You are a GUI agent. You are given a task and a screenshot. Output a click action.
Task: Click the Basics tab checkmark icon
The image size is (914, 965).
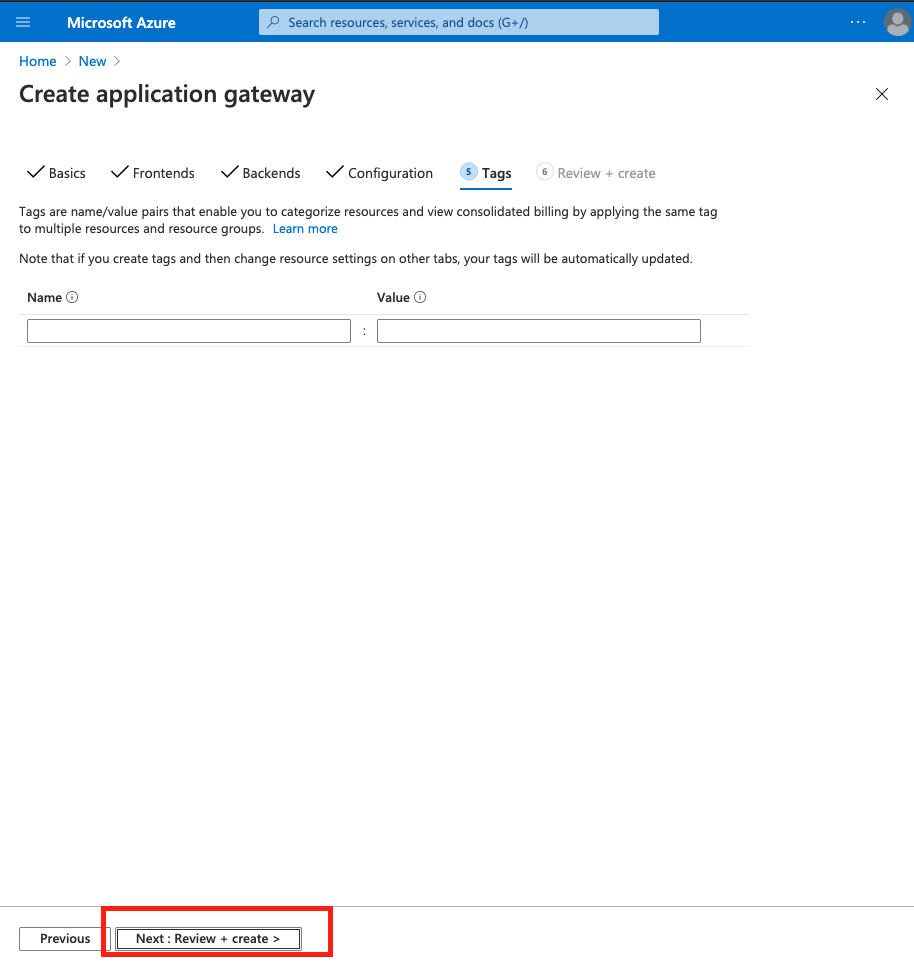(x=36, y=172)
